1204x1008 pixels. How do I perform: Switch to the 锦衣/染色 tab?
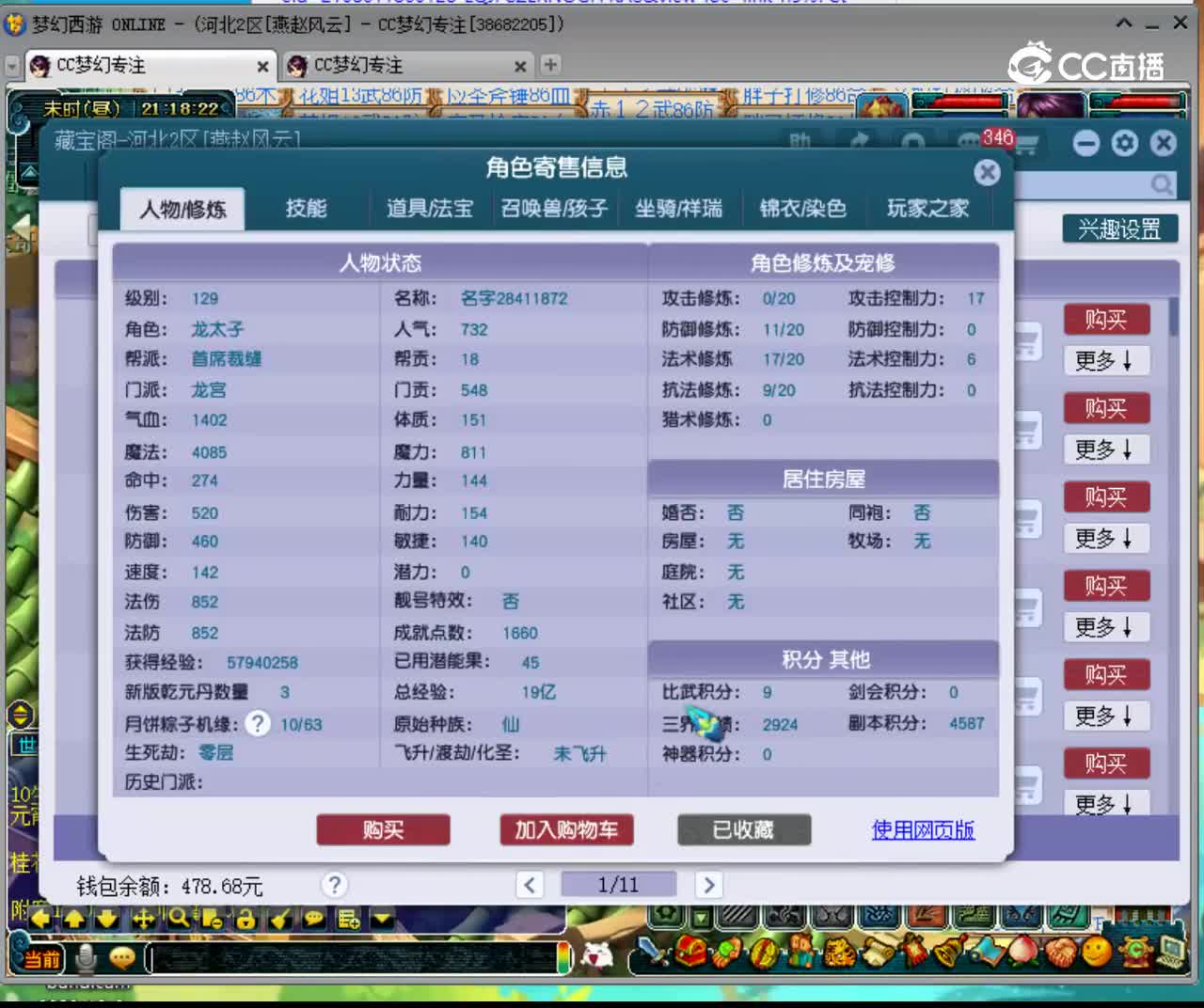803,208
